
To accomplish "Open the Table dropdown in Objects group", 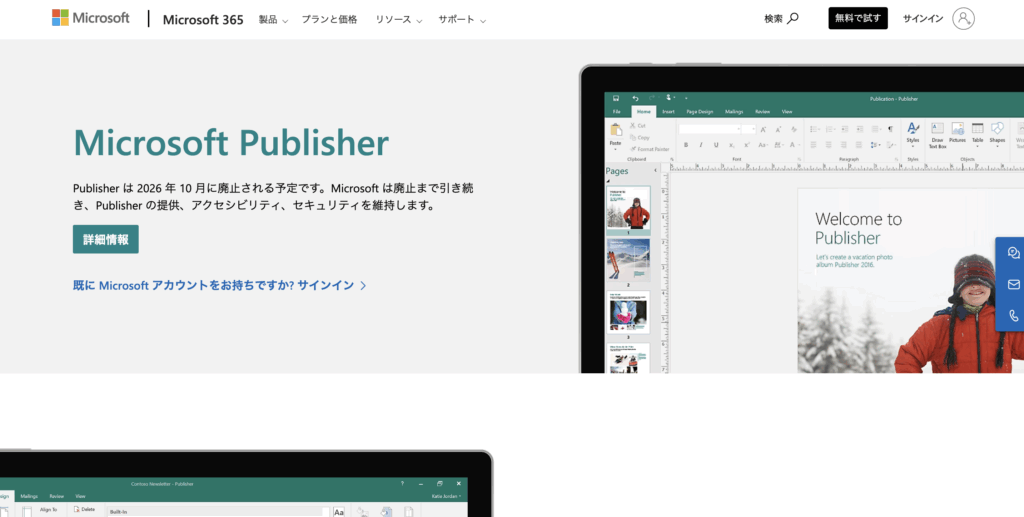I will tap(978, 133).
